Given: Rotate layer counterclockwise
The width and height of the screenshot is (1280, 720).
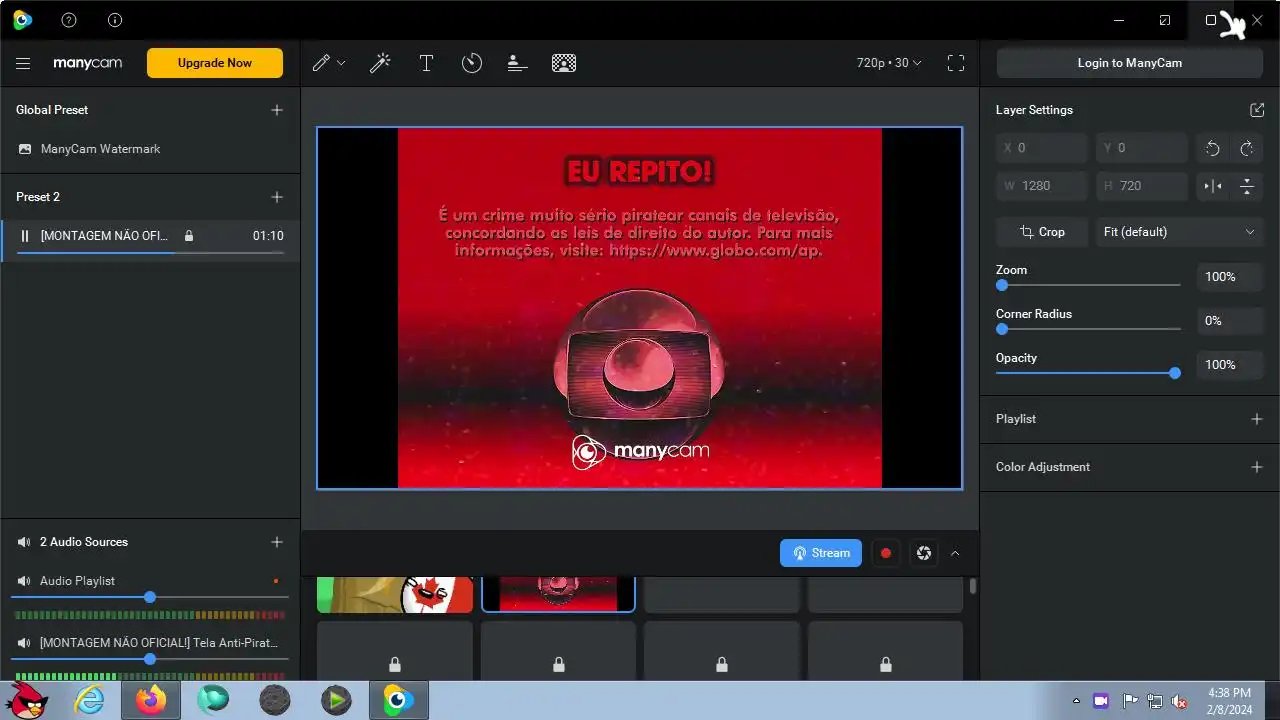Looking at the screenshot, I should pyautogui.click(x=1212, y=148).
